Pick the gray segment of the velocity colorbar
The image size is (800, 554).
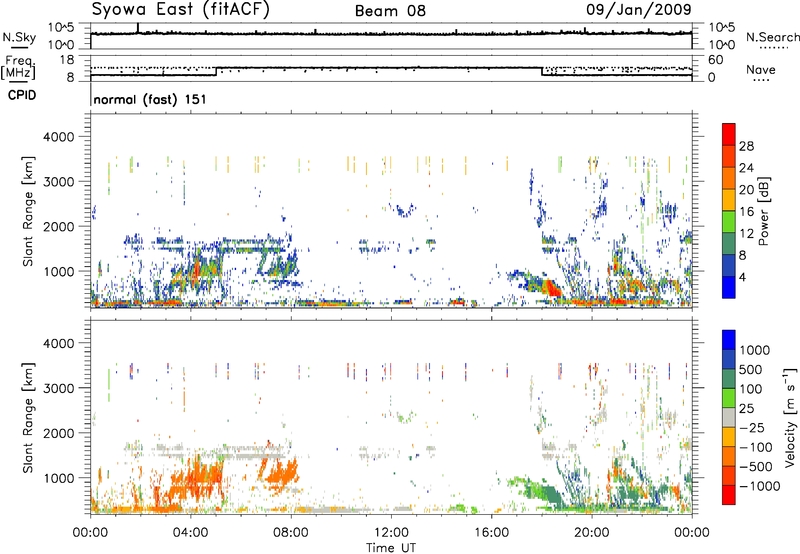(729, 418)
